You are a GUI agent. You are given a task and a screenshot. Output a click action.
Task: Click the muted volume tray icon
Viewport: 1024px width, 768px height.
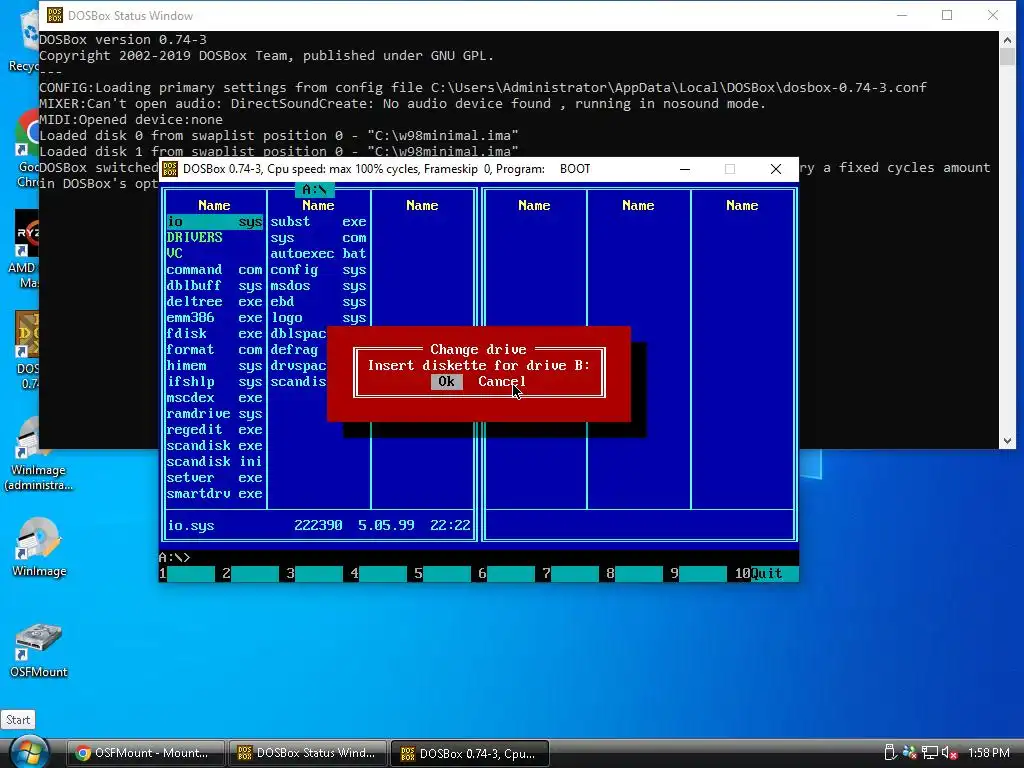(x=950, y=753)
